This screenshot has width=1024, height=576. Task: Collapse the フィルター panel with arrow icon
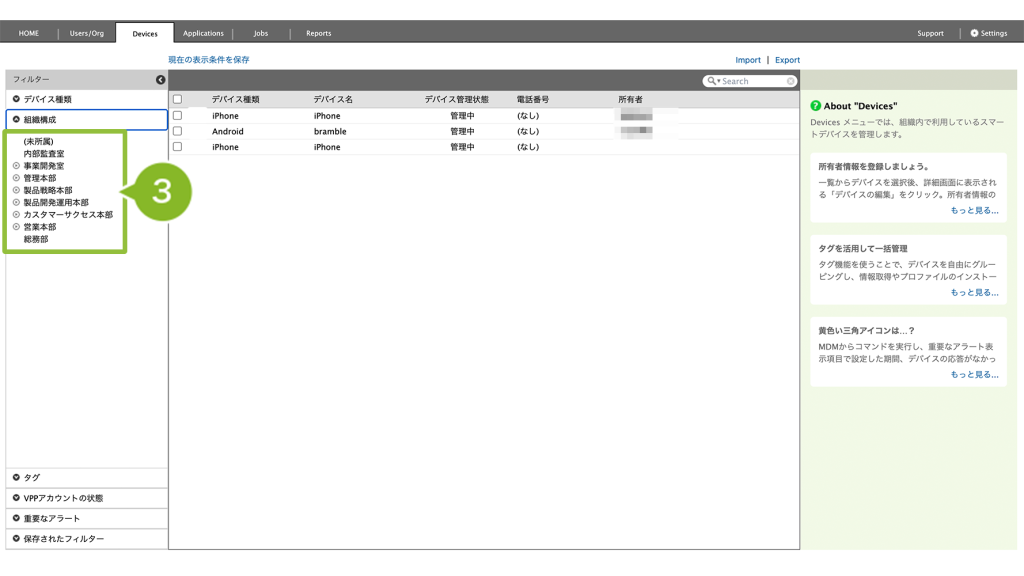[x=160, y=80]
